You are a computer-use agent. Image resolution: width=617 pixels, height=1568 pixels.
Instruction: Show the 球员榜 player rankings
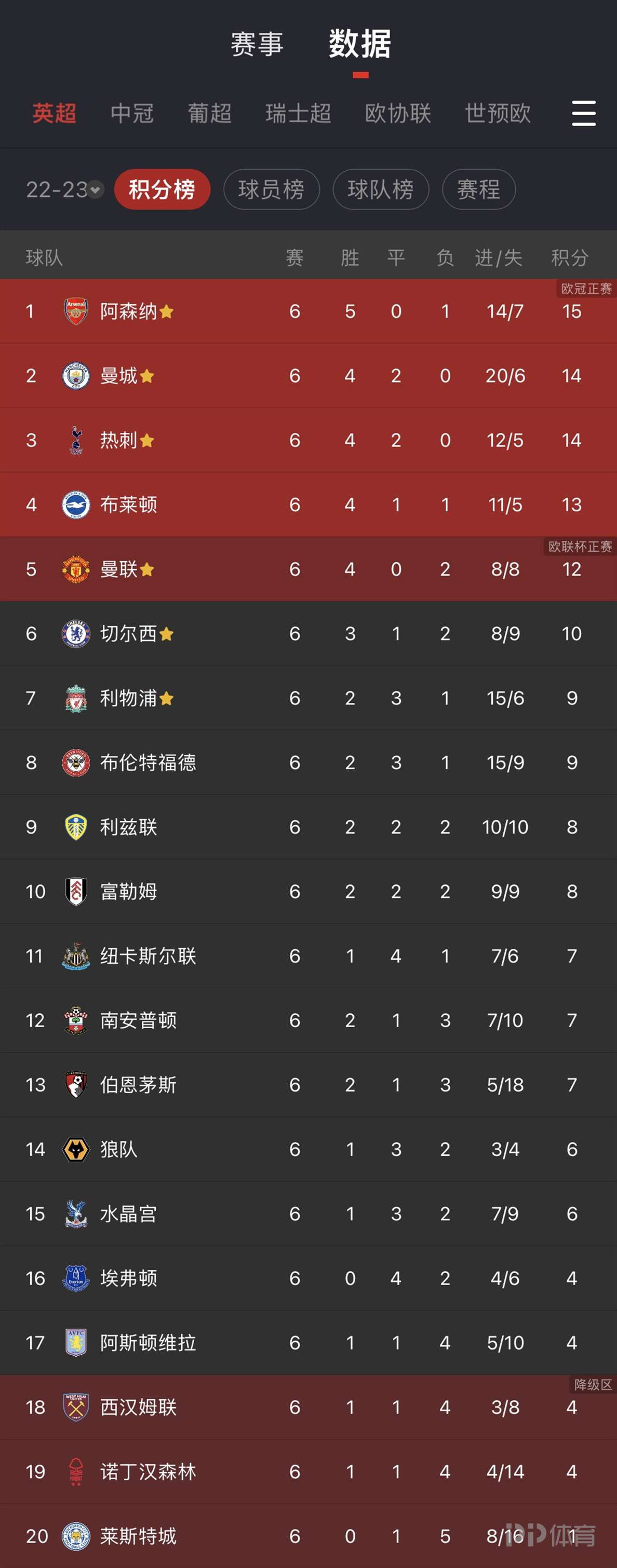(x=271, y=190)
